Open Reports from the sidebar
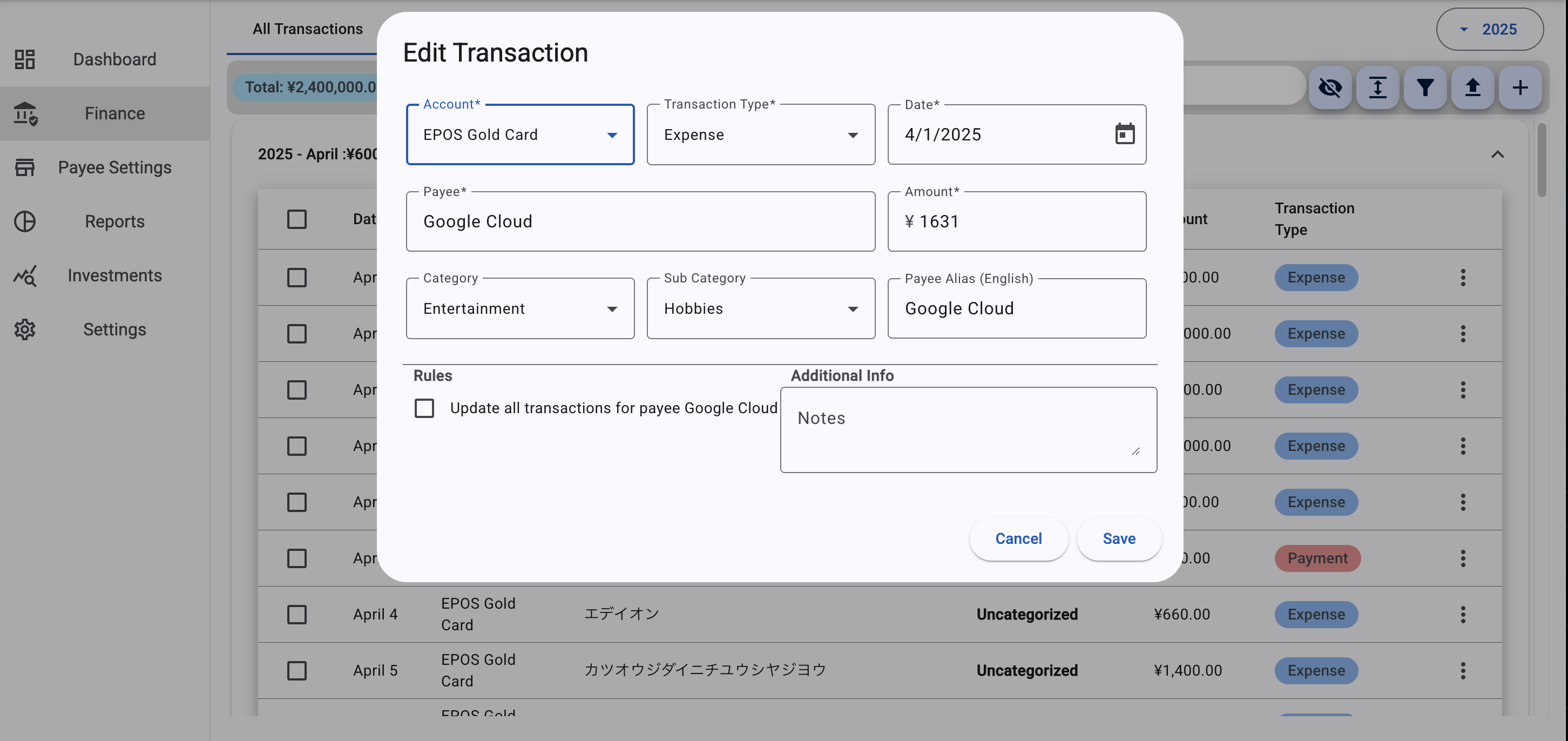This screenshot has height=741, width=1568. point(105,221)
